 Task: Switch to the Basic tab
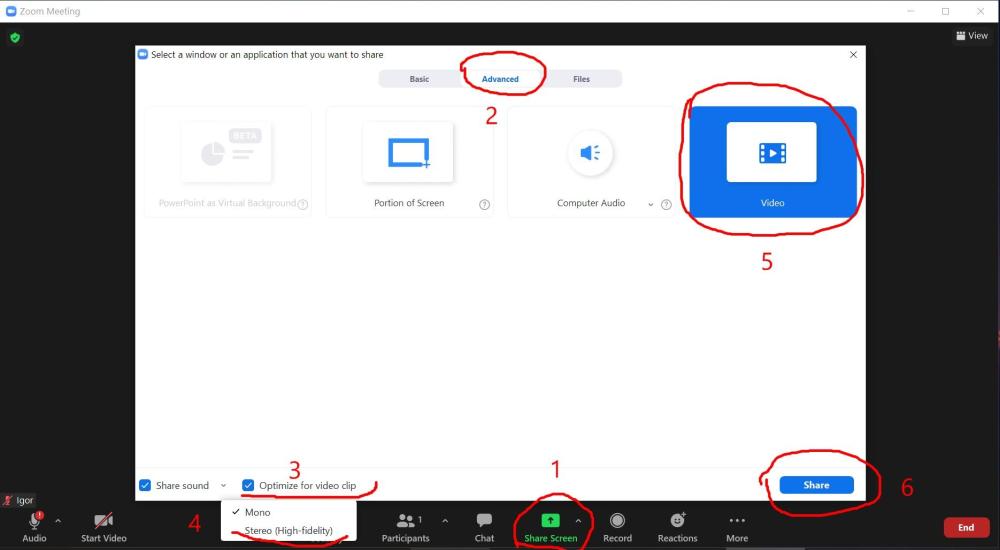click(419, 79)
